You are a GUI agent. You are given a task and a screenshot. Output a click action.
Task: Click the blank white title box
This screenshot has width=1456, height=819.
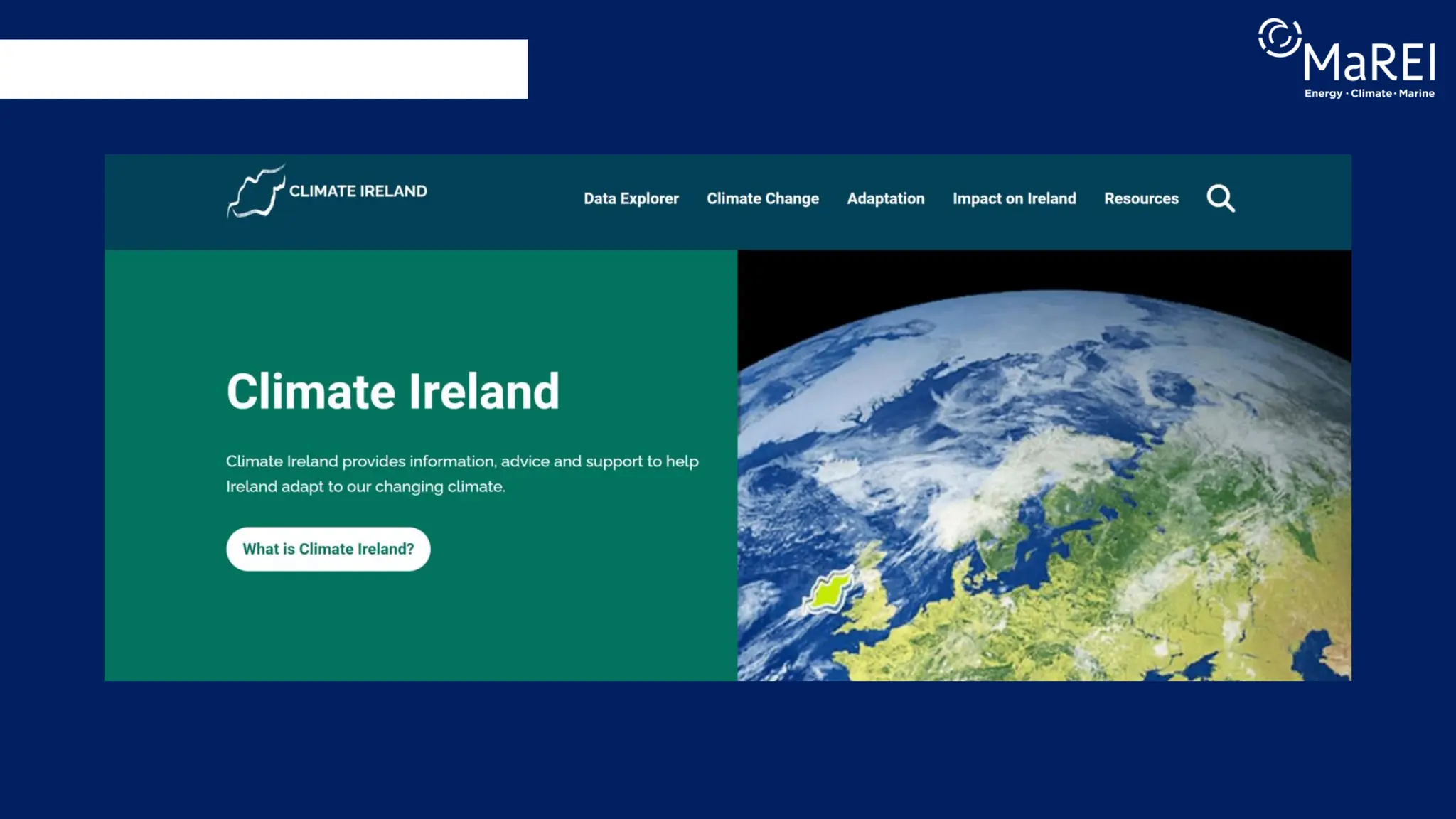click(x=263, y=69)
